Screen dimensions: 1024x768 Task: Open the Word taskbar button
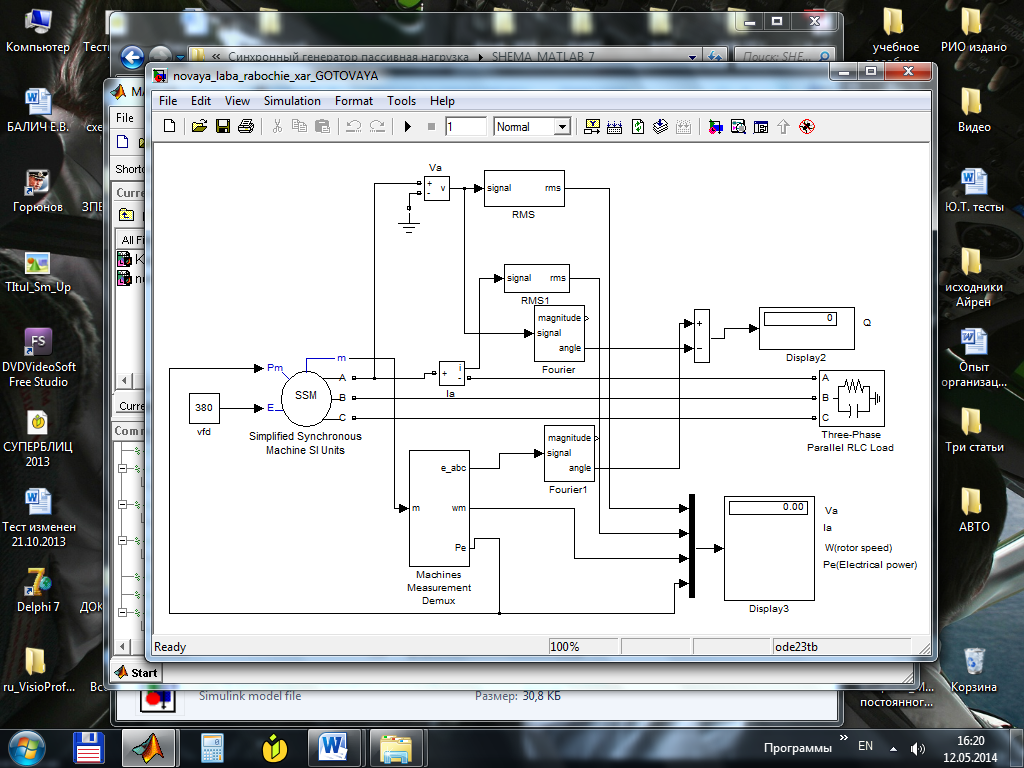(334, 748)
